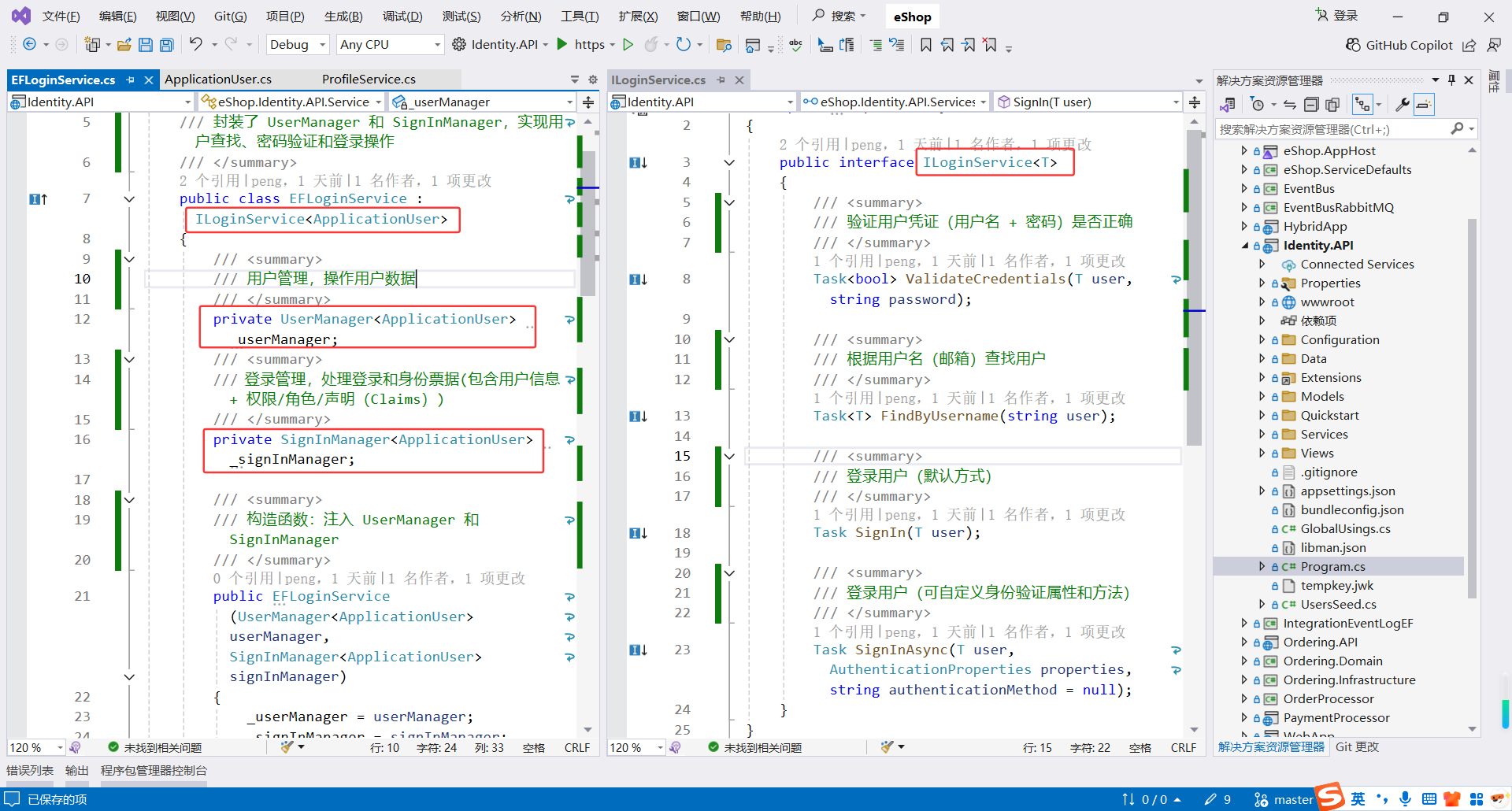Open the Git menu
1512x811 pixels.
tap(229, 17)
